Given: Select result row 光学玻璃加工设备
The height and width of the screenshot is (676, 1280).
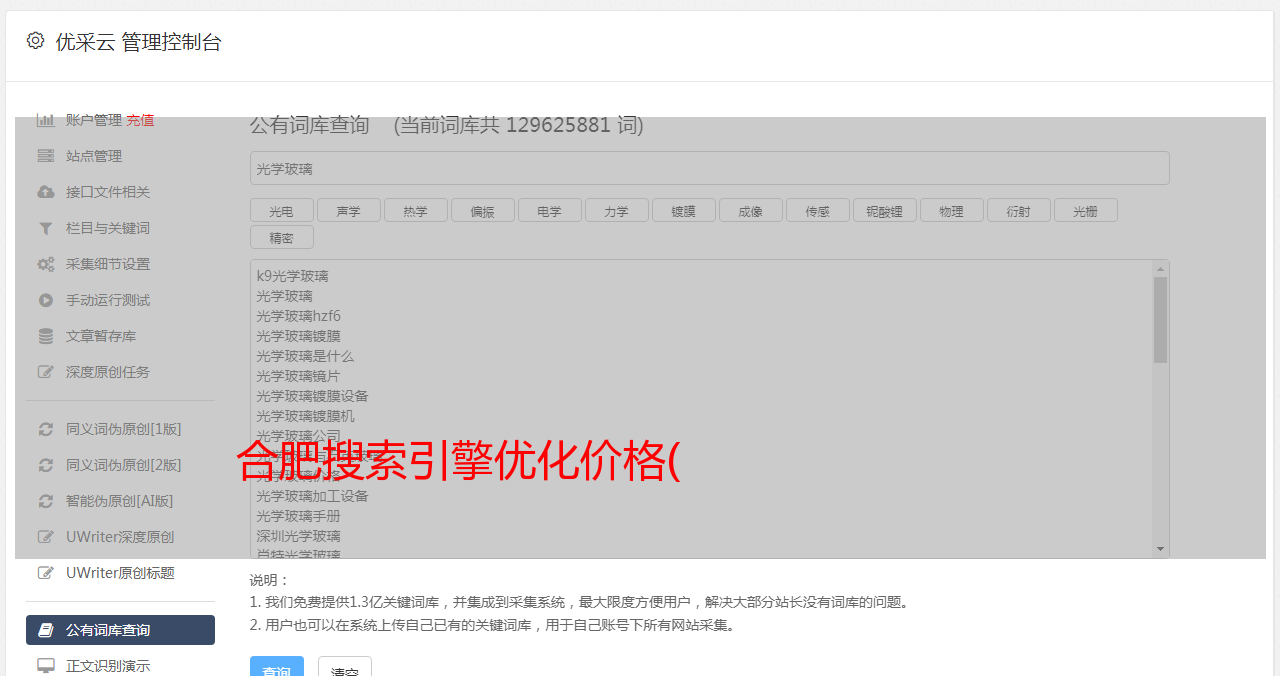Looking at the screenshot, I should [x=312, y=496].
